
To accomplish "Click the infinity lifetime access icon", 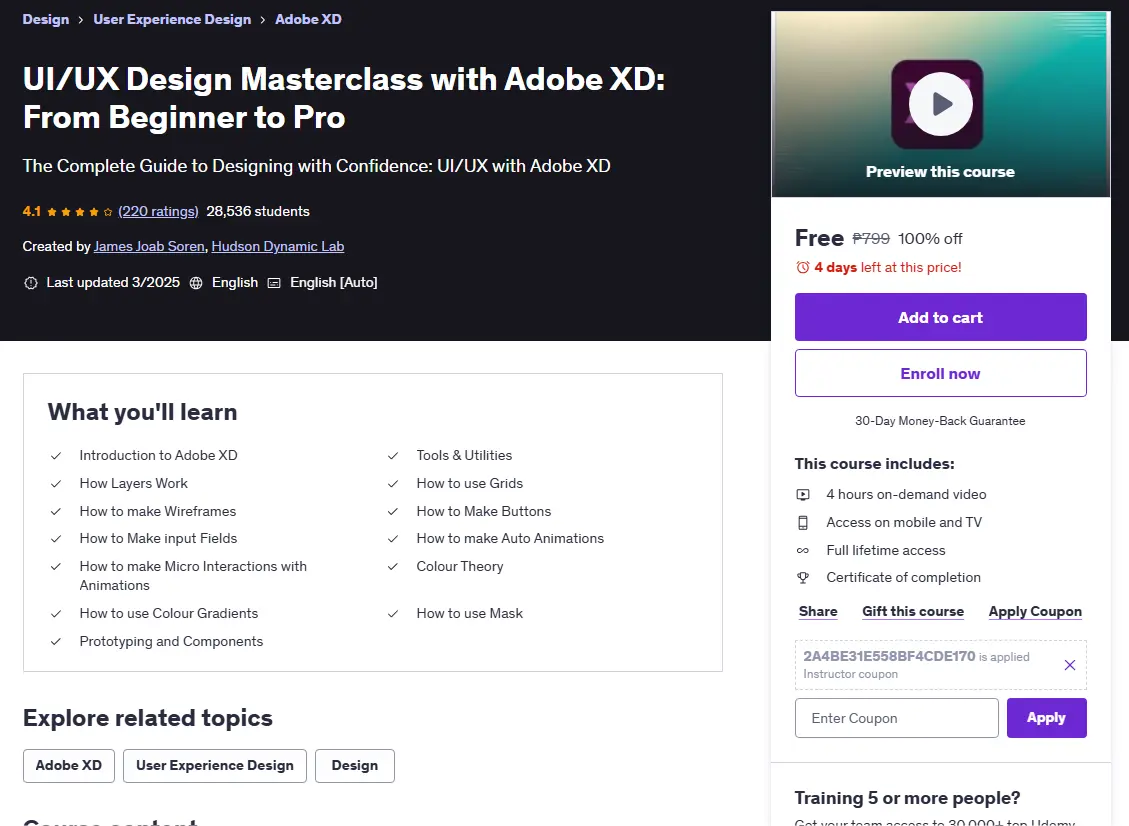I will (x=803, y=550).
